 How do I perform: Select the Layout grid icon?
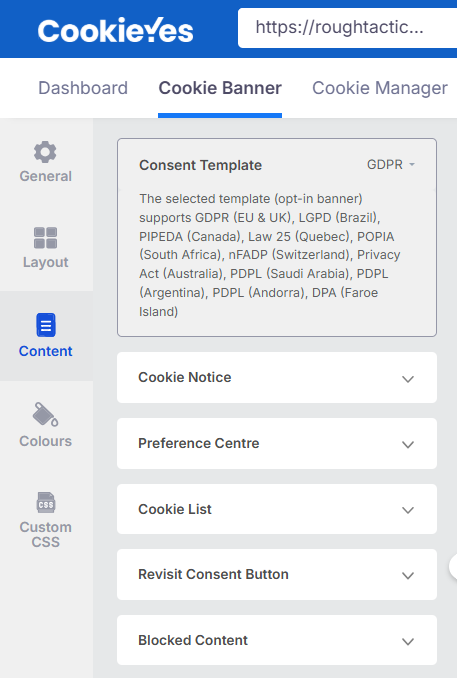coord(45,238)
